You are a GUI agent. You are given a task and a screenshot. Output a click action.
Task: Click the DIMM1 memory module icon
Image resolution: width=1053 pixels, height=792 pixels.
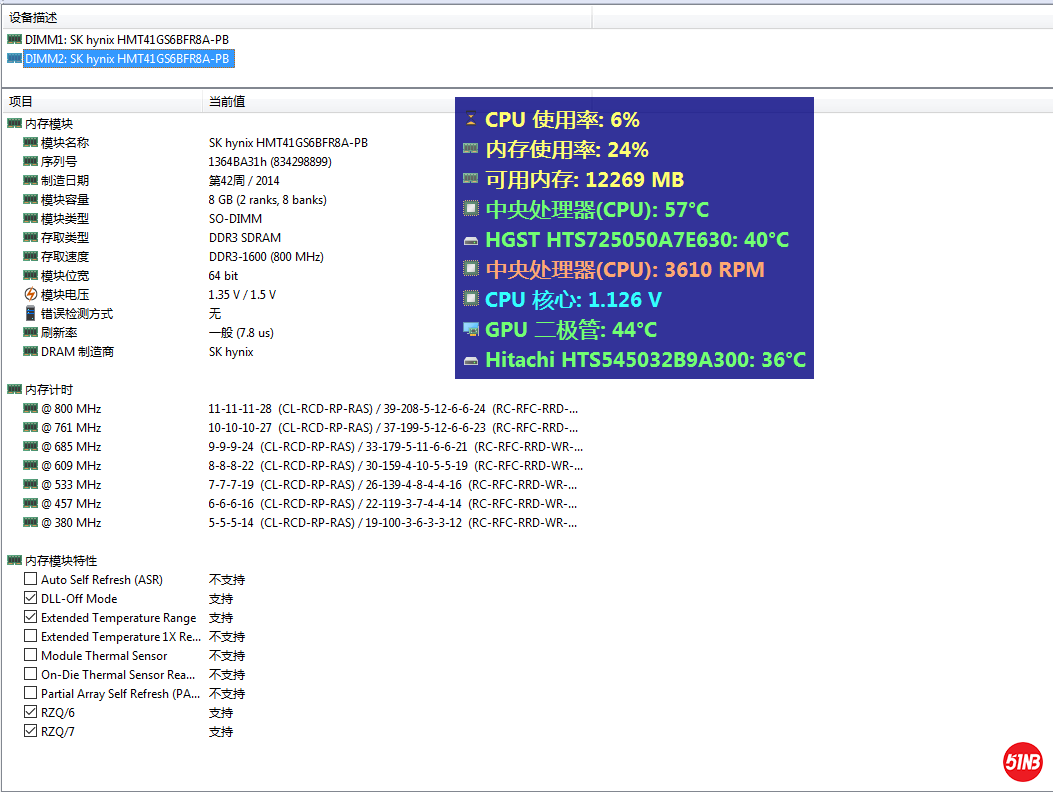[x=14, y=40]
